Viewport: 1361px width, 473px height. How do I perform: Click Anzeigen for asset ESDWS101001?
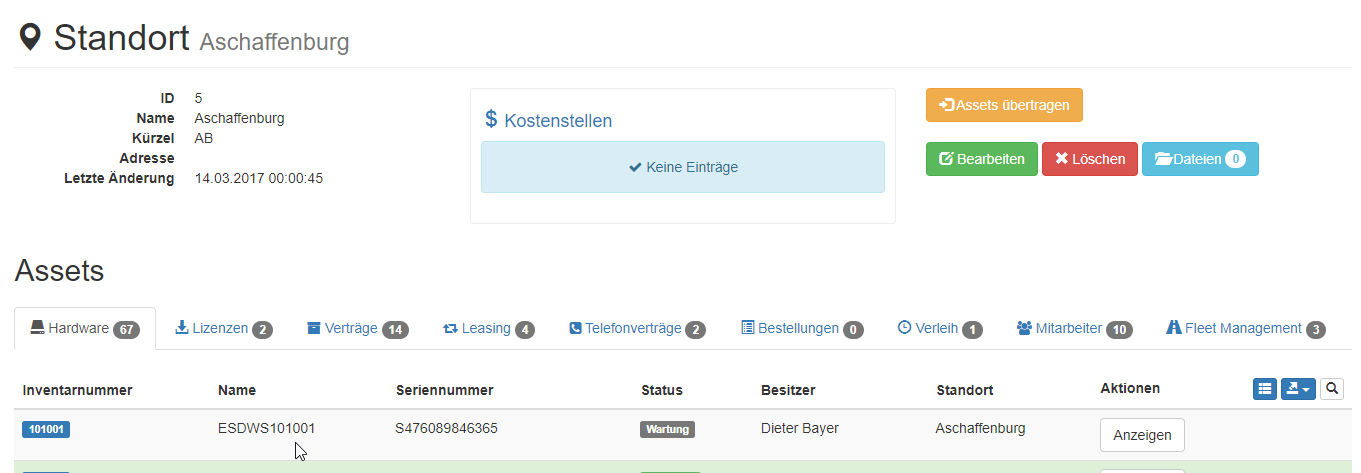1142,435
